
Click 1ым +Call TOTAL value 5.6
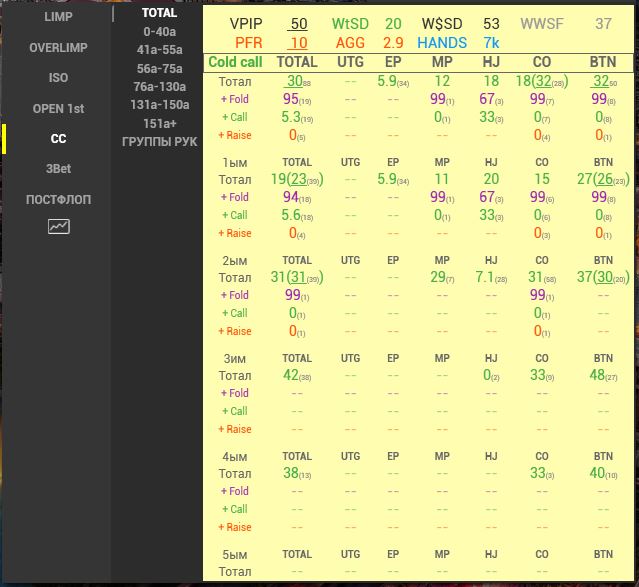tap(297, 215)
